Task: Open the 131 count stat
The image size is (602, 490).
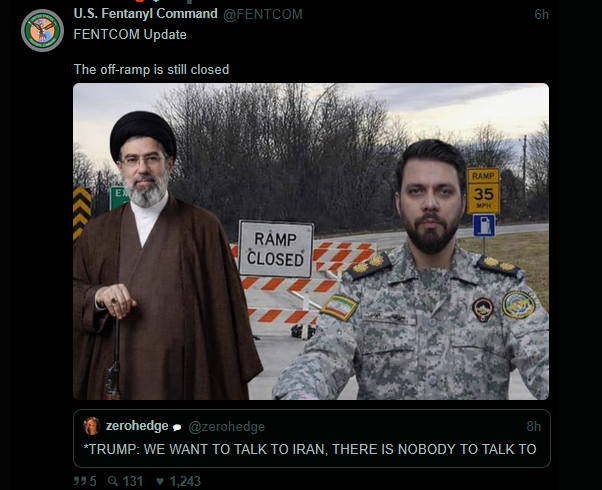Action: click(133, 481)
